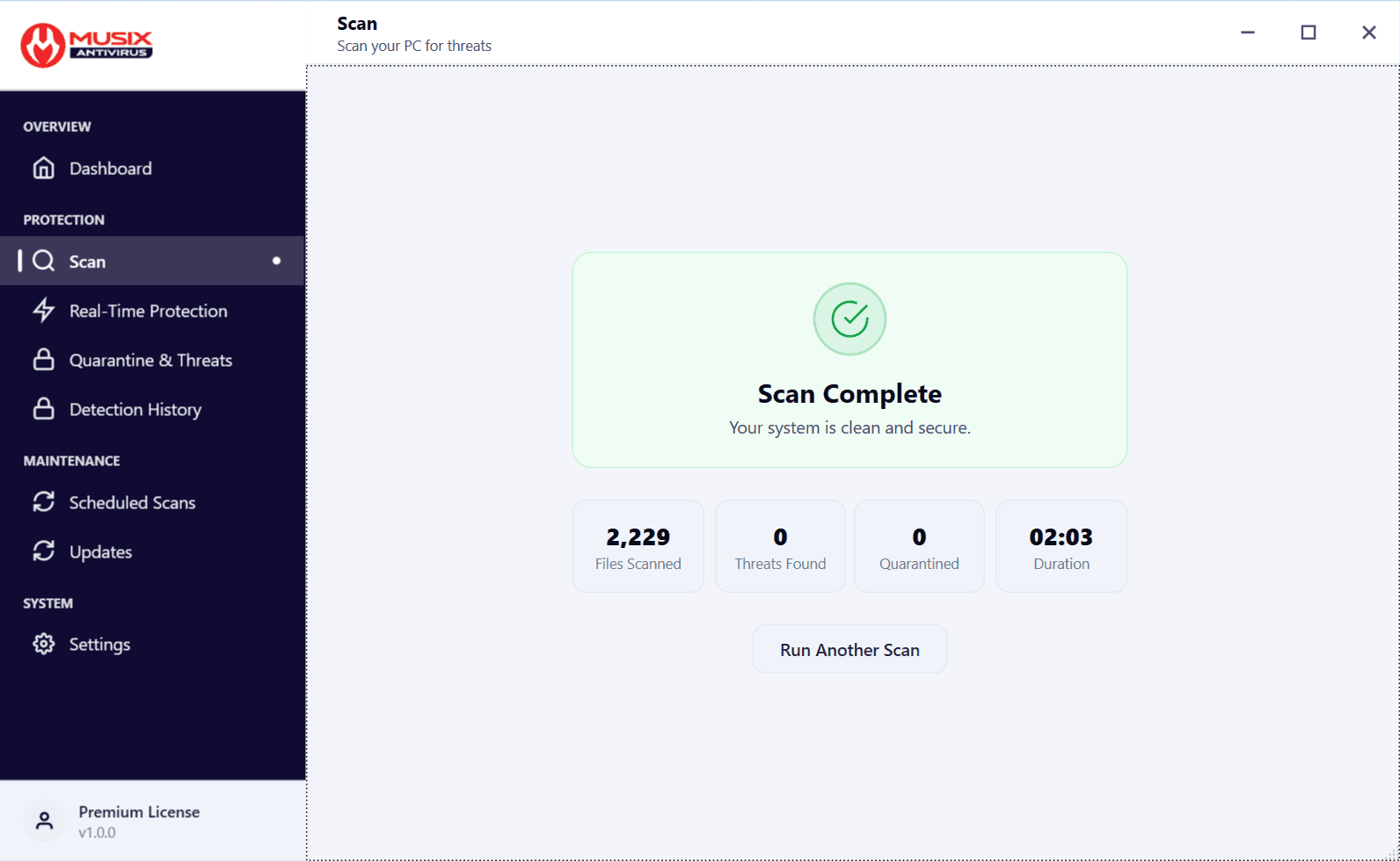Click the SYSTEM section header
Screen dimensions: 1400x861
click(x=47, y=603)
